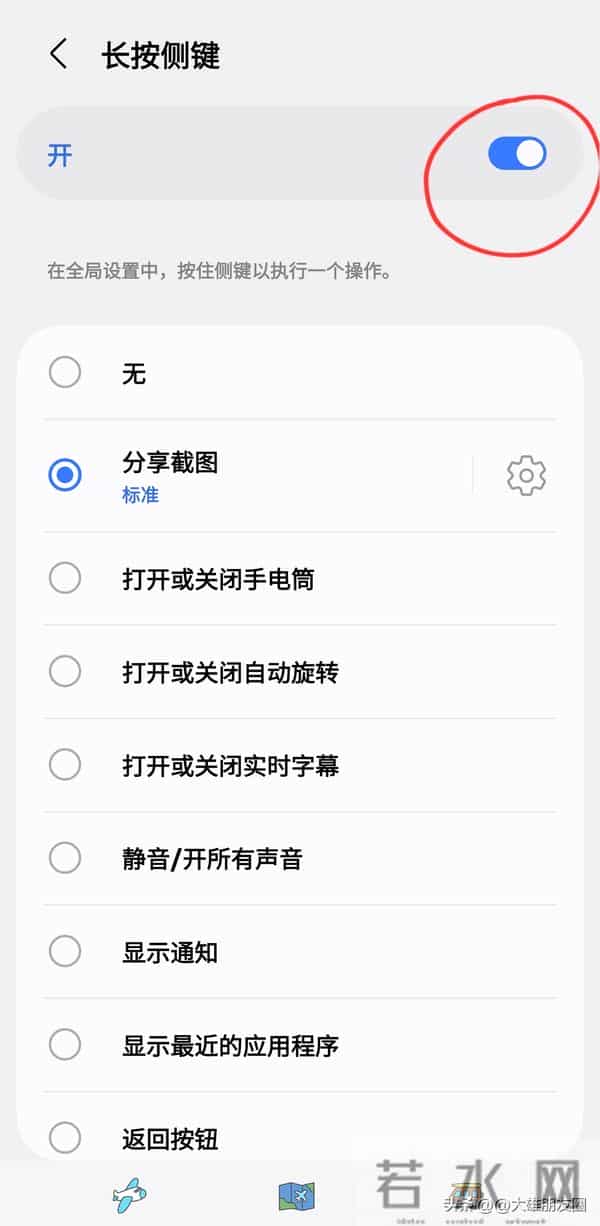Viewport: 600px width, 1226px height.
Task: Select the 无 option
Action: [x=64, y=371]
